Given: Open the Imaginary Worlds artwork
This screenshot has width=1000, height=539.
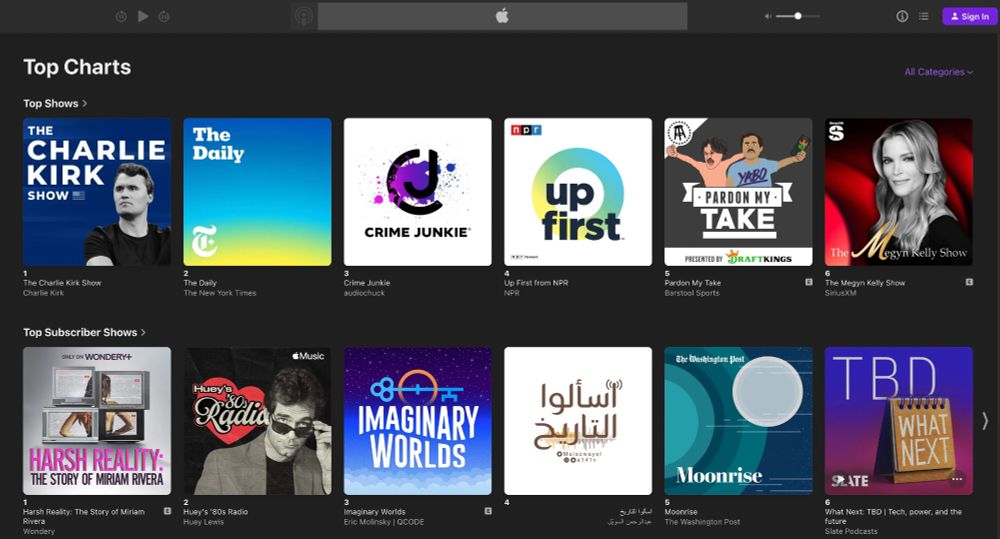Looking at the screenshot, I should (418, 421).
